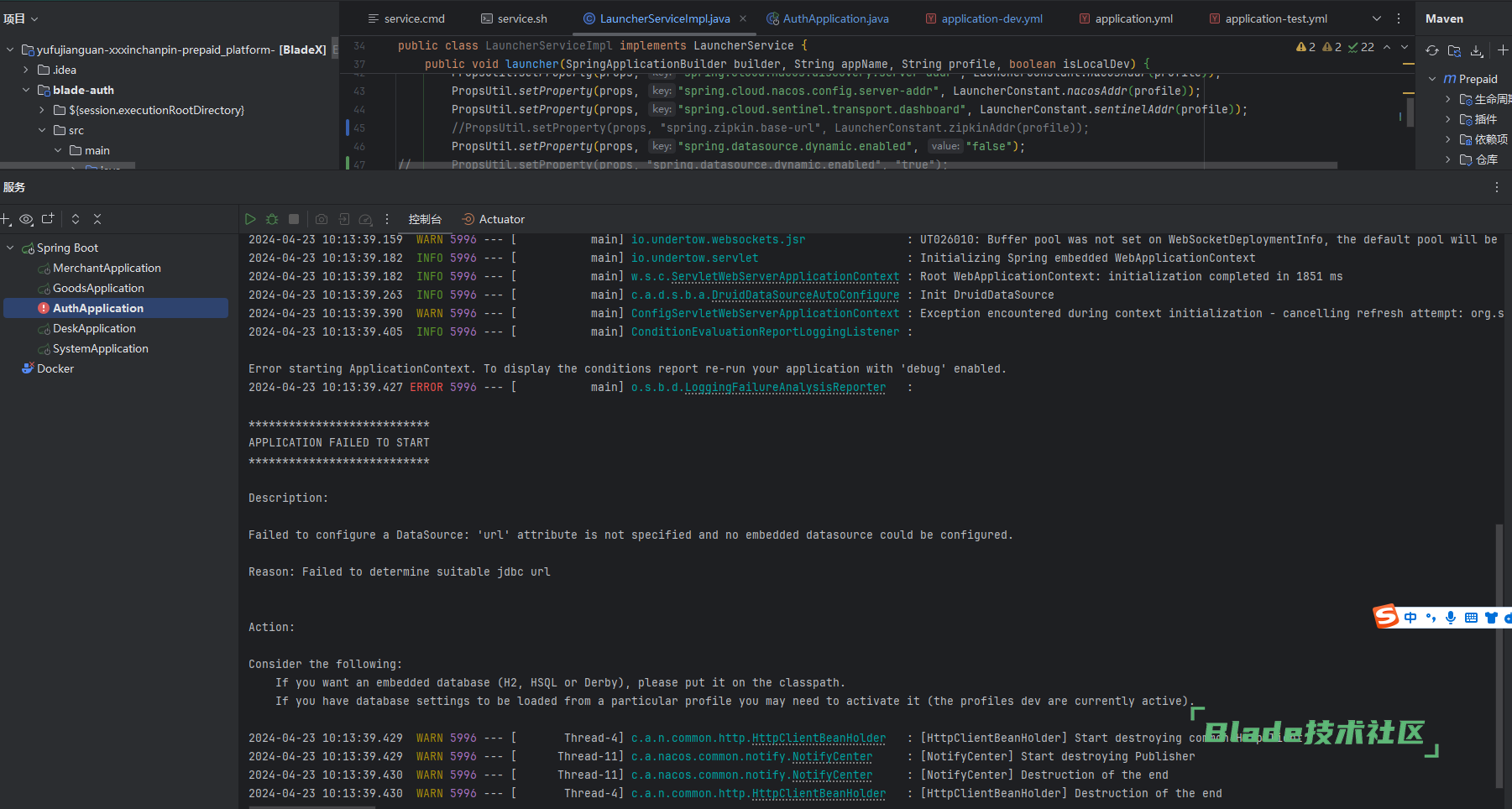
Task: Select SystemApplication service
Action: [x=101, y=348]
